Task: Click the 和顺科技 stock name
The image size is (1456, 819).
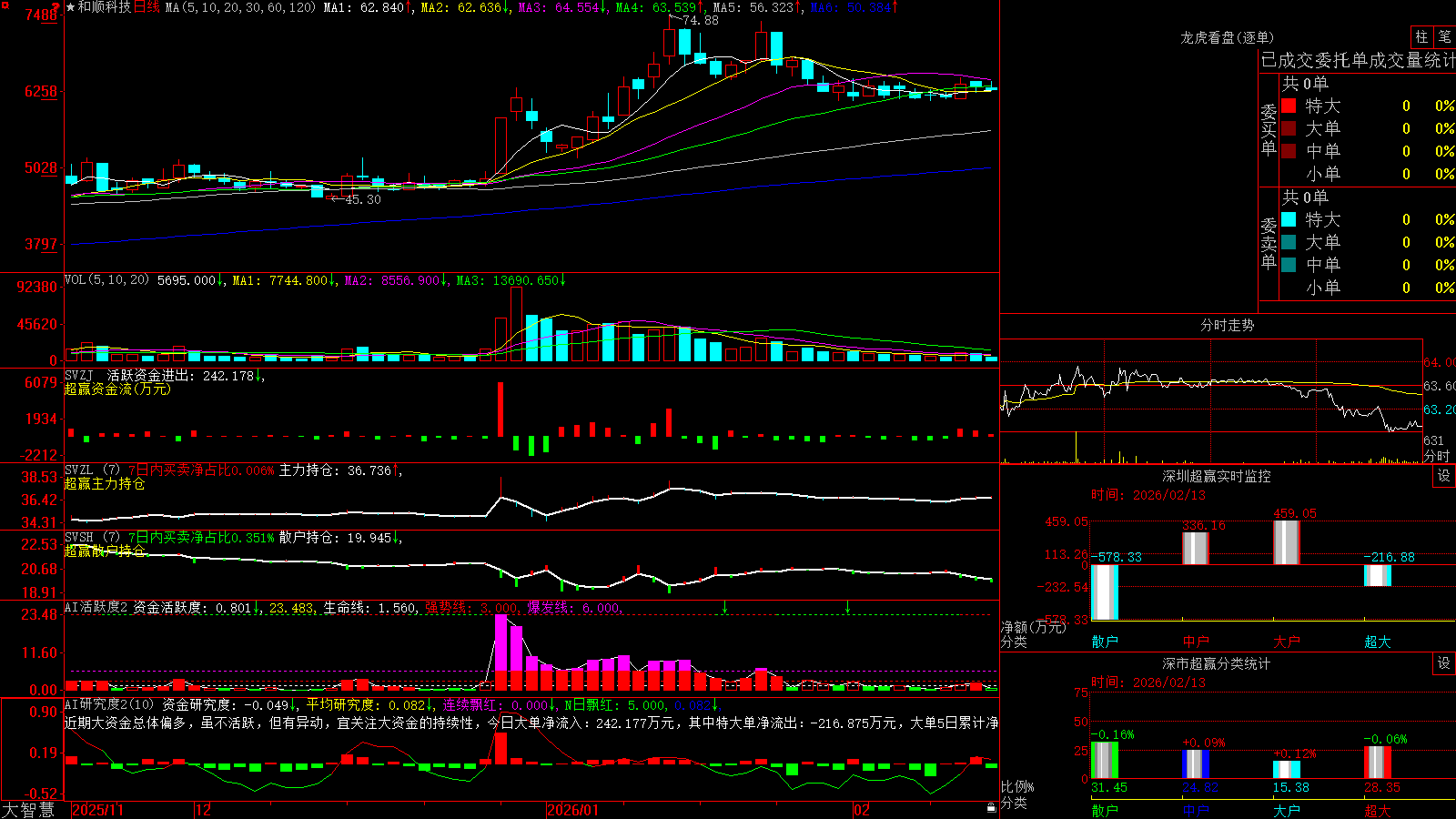Action: [x=105, y=7]
